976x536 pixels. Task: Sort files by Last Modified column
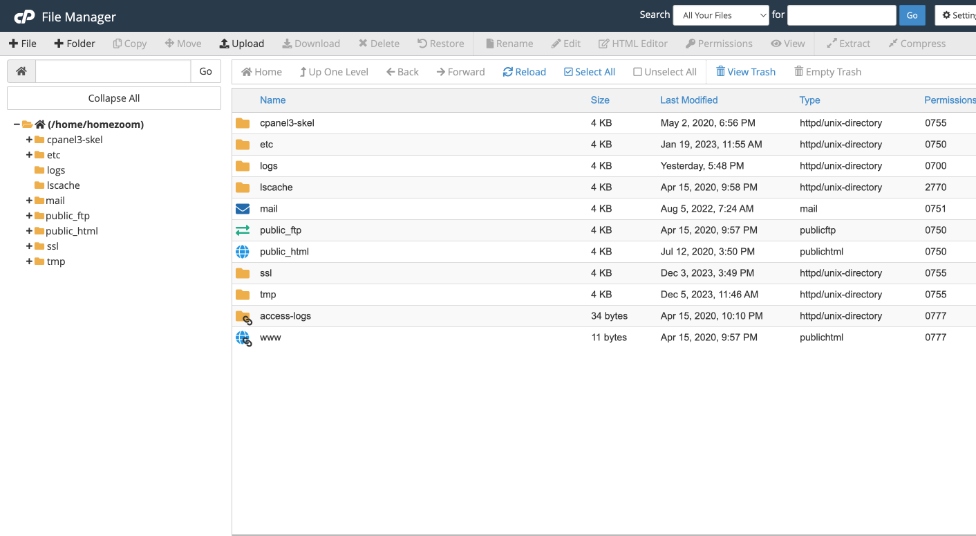point(689,100)
